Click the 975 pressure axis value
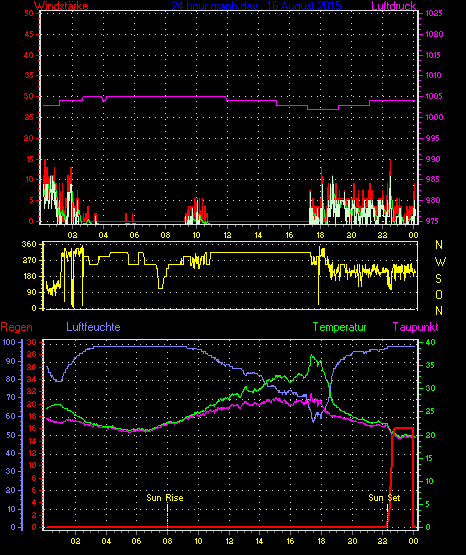Screen dimensions: 466x555 click(433, 221)
